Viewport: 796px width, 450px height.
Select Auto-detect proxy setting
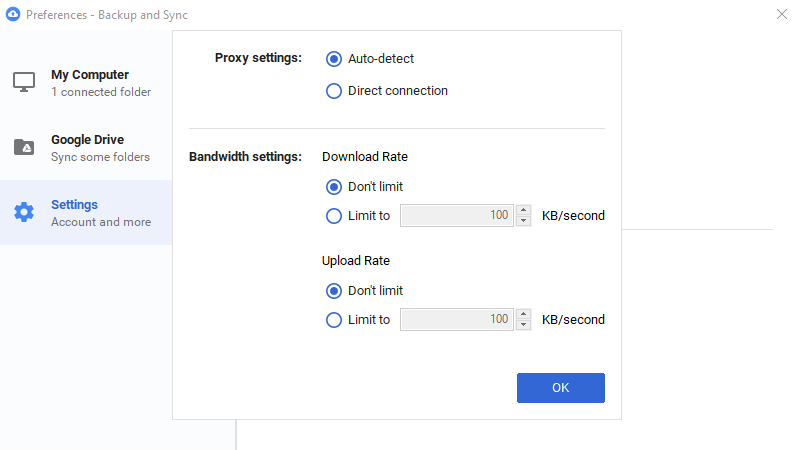(x=334, y=59)
